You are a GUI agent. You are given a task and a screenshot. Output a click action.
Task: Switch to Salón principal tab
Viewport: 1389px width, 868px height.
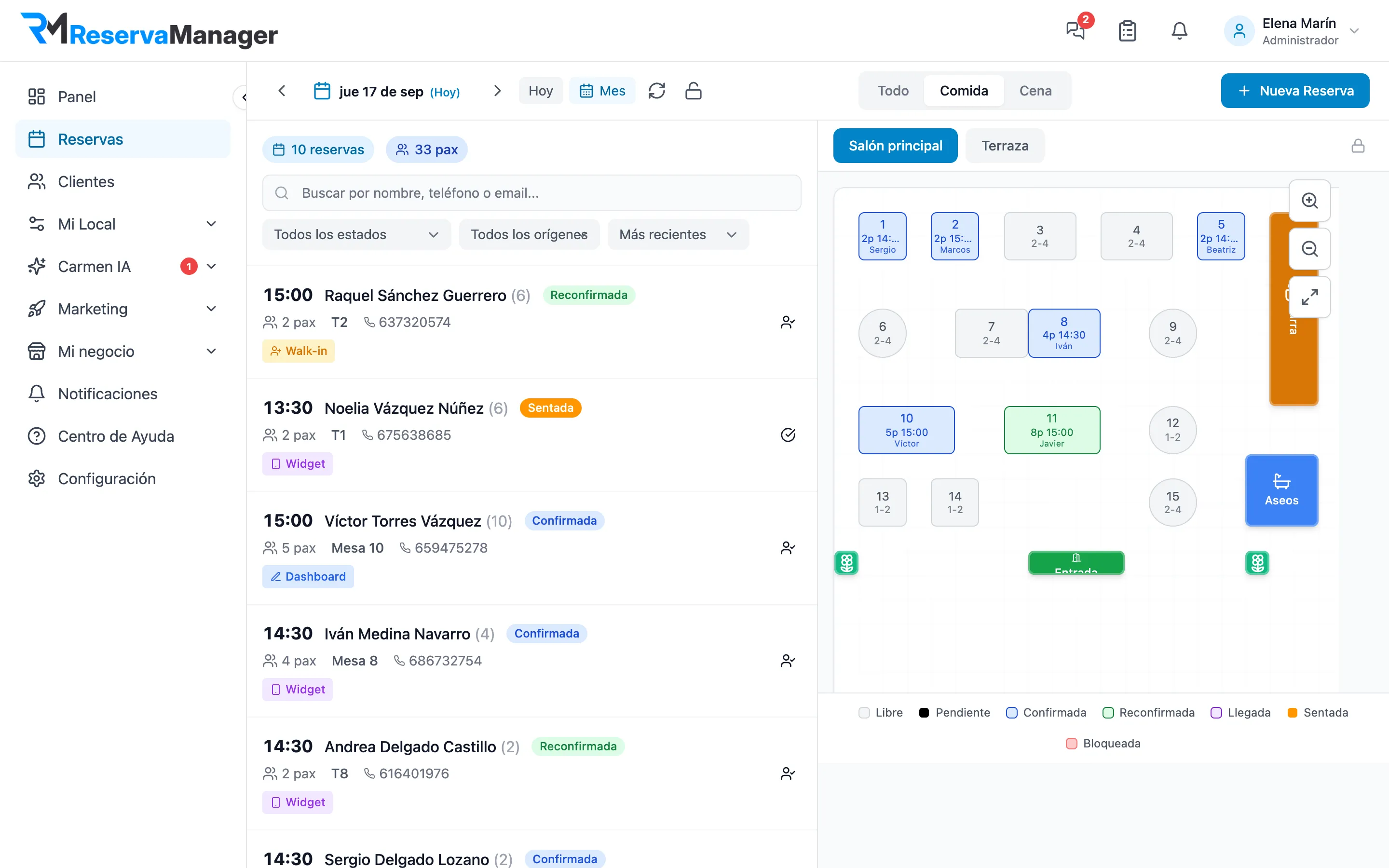pyautogui.click(x=896, y=146)
